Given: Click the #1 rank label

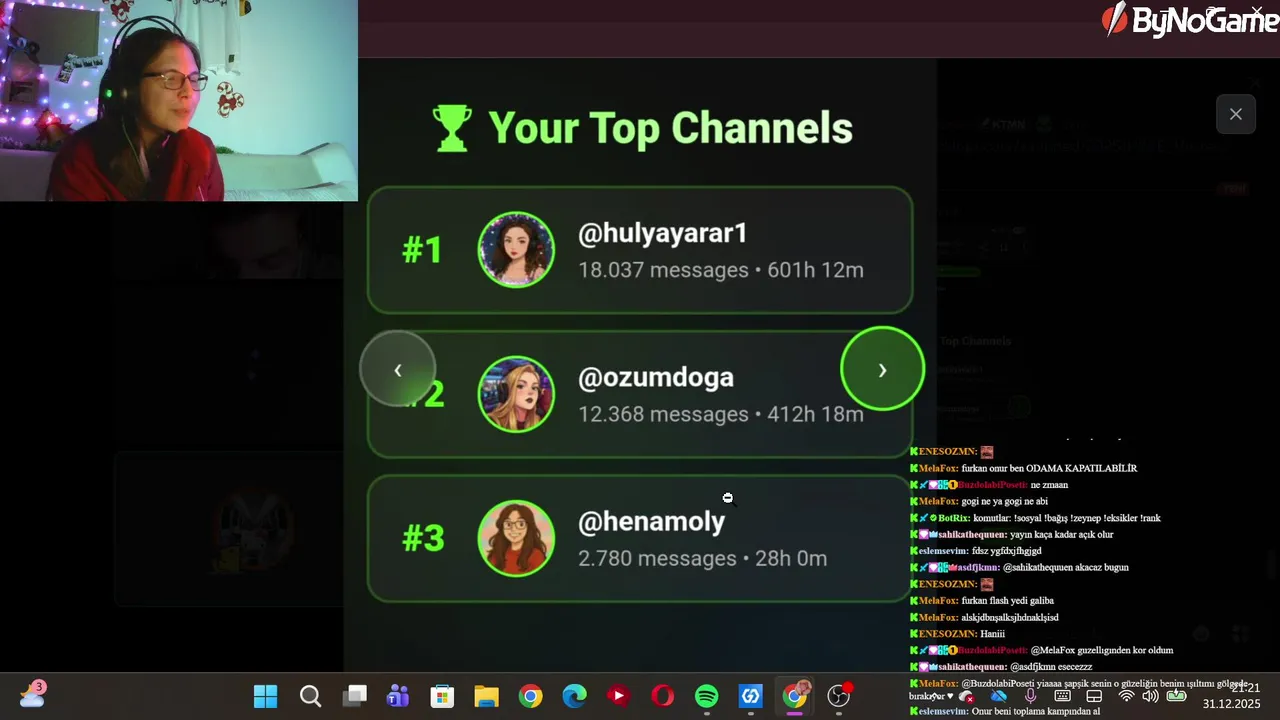Looking at the screenshot, I should coord(422,250).
